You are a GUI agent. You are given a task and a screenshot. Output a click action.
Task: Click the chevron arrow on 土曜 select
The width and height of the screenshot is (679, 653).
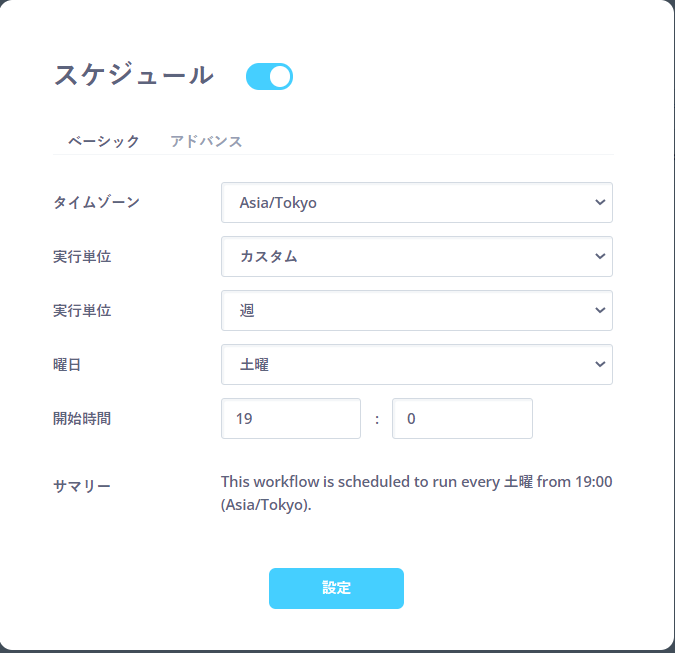(600, 364)
